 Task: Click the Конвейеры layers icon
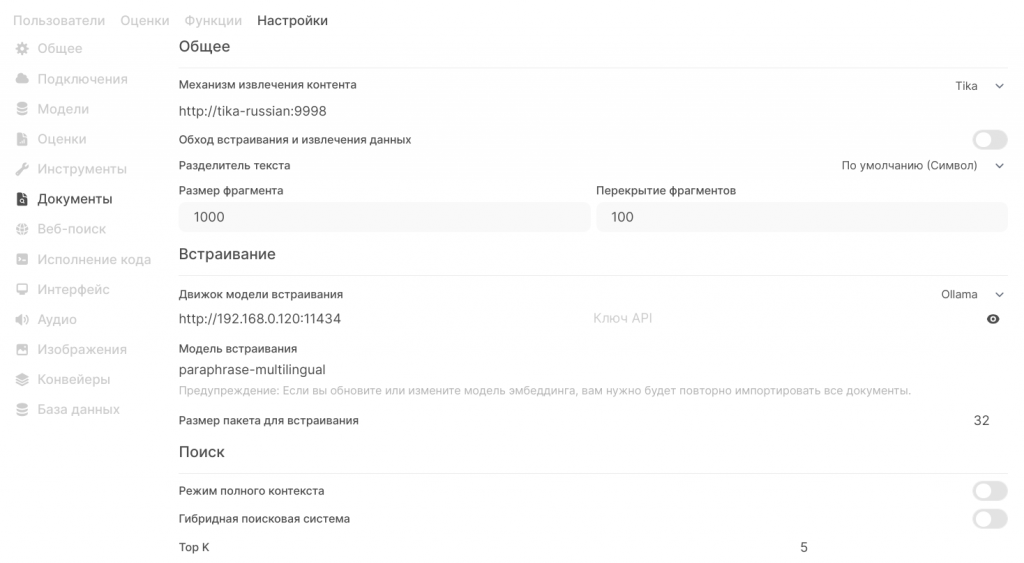click(22, 379)
